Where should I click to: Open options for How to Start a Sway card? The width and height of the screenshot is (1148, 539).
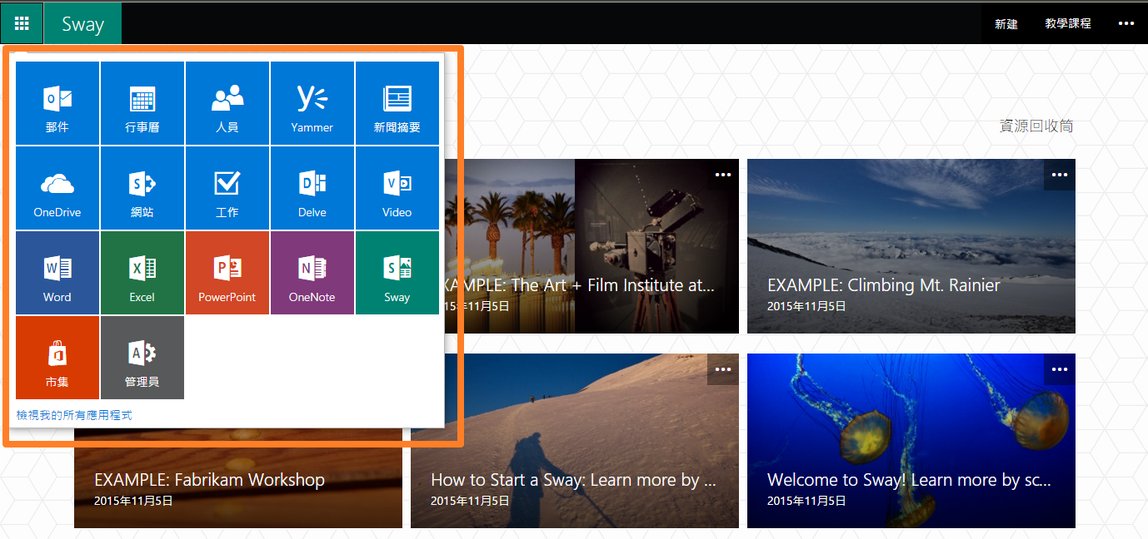coord(723,370)
